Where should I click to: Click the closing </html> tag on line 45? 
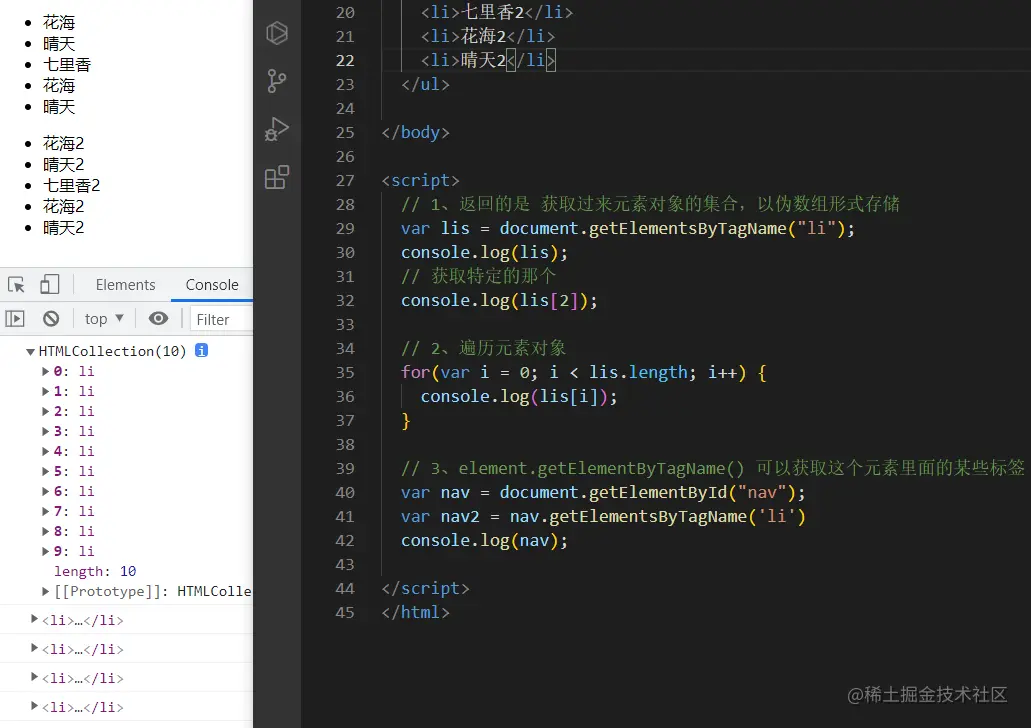(416, 612)
